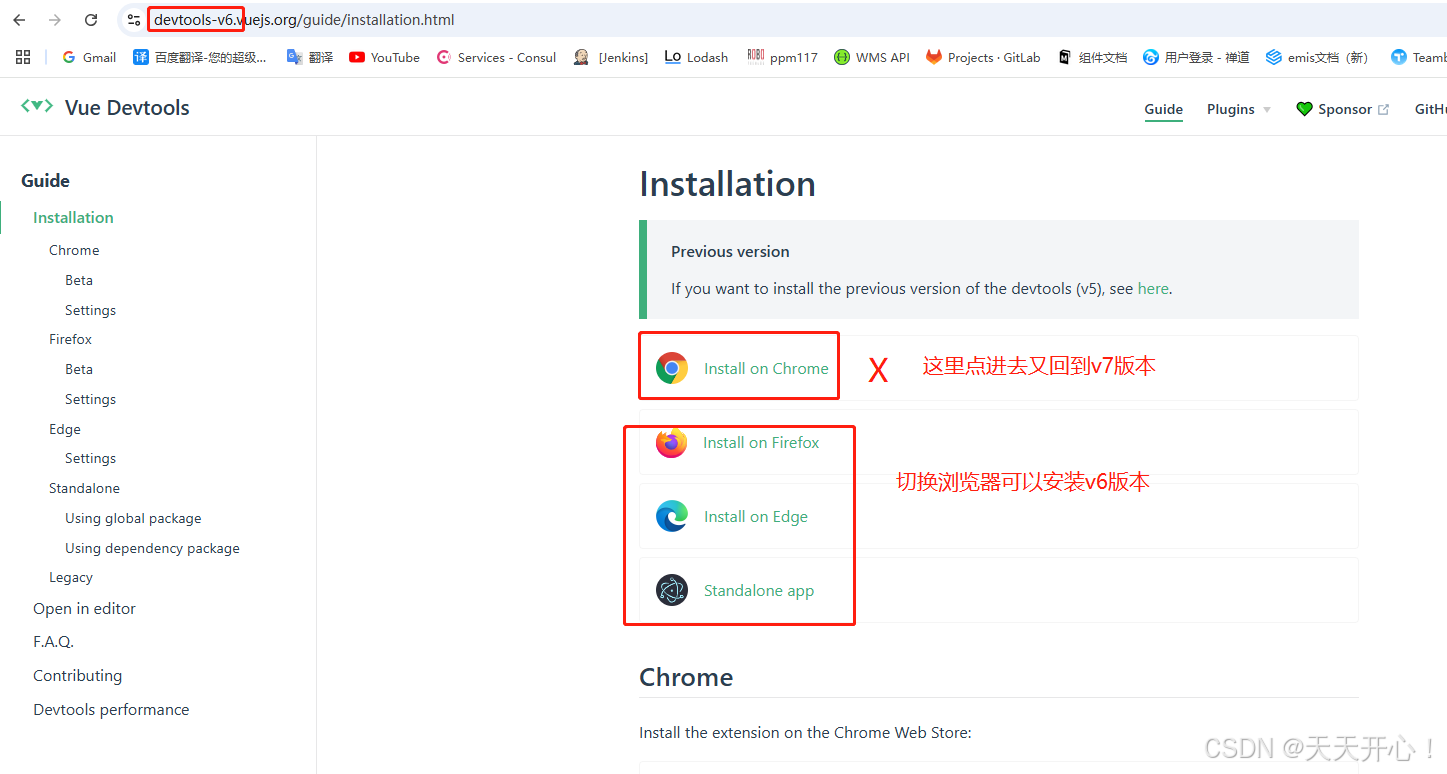Select Installation in sidebar
This screenshot has height=774, width=1447.
[x=73, y=217]
